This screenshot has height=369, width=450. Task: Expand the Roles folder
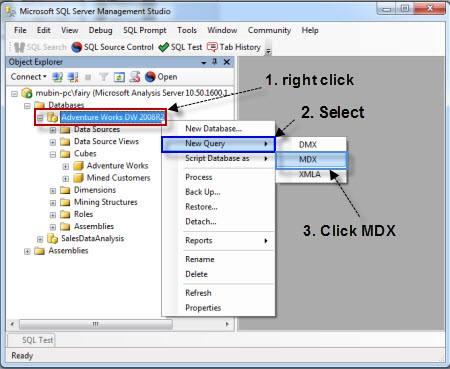click(x=53, y=215)
